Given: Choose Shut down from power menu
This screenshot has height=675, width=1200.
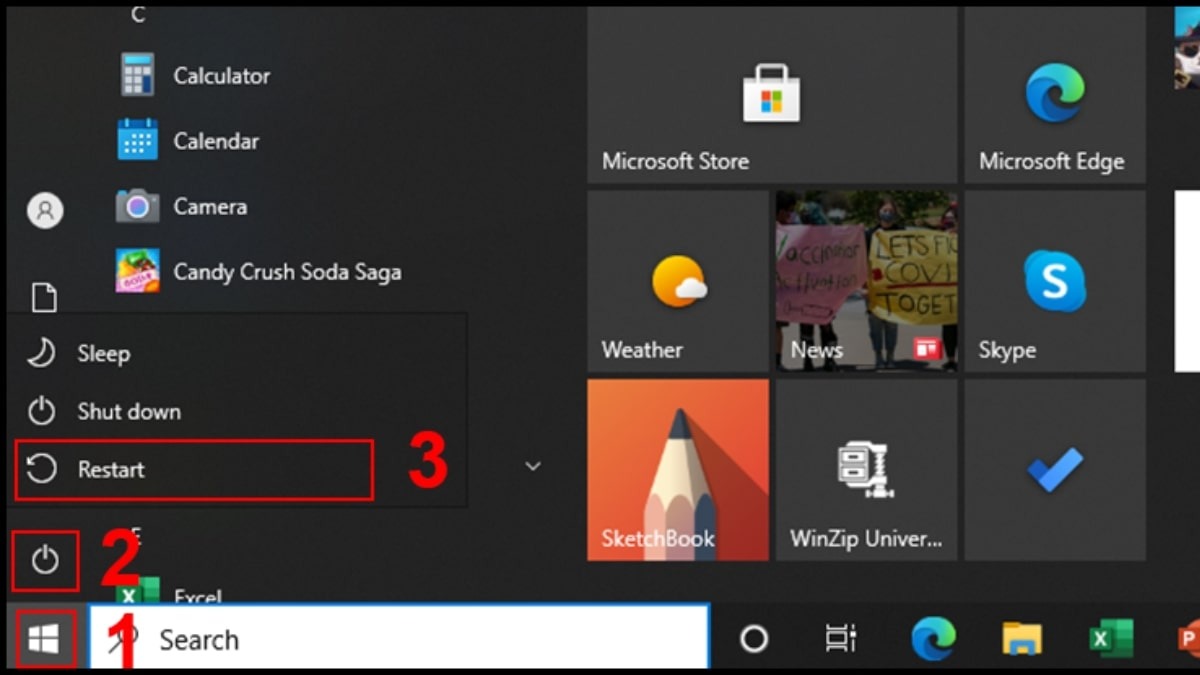Looking at the screenshot, I should [237, 411].
